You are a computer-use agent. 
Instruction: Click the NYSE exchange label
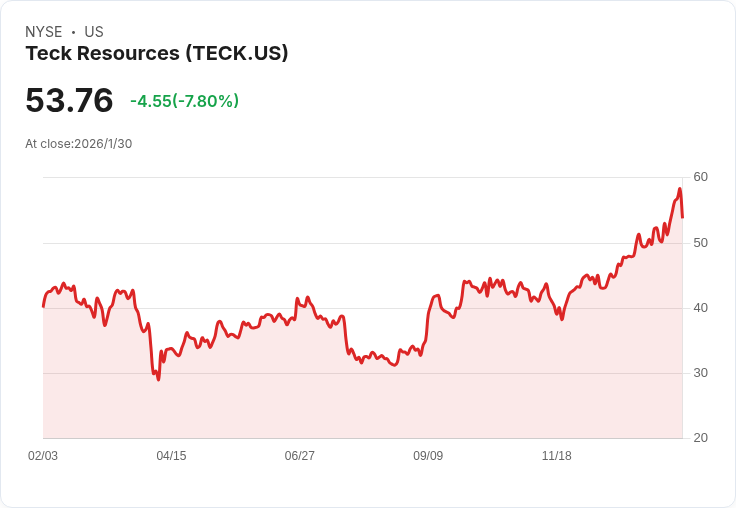44,32
